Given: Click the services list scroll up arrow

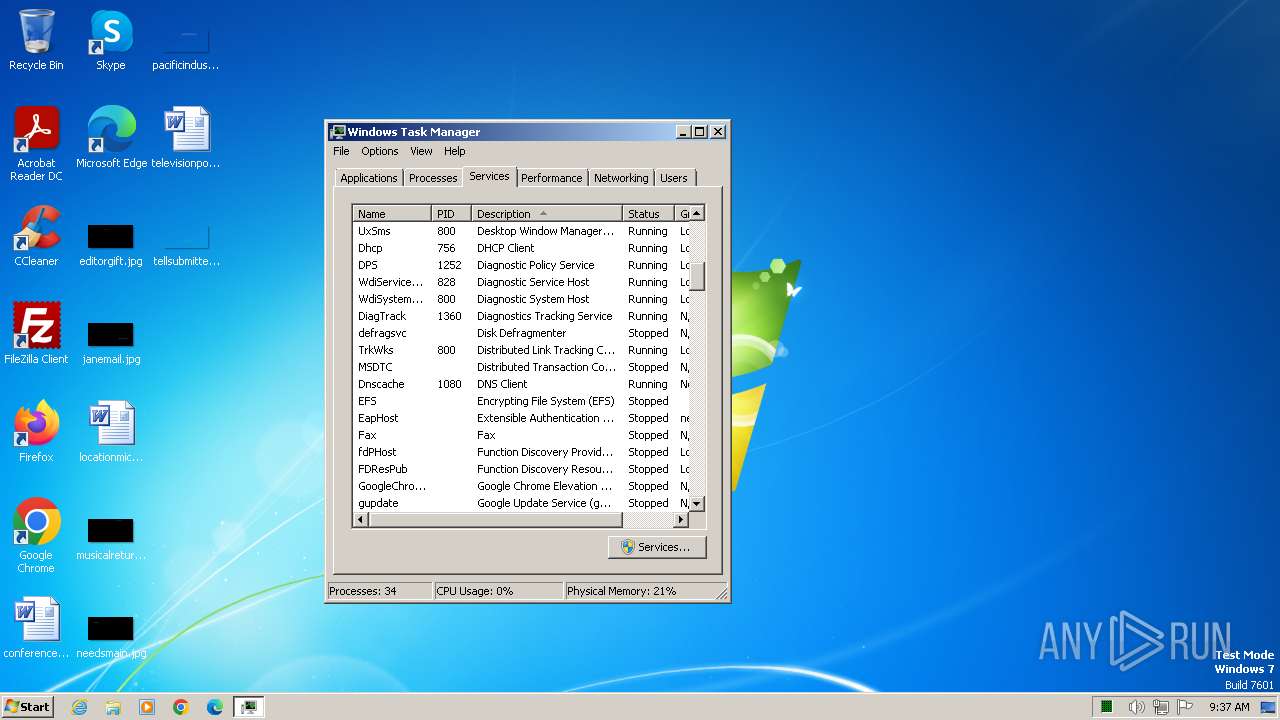Looking at the screenshot, I should 697,213.
